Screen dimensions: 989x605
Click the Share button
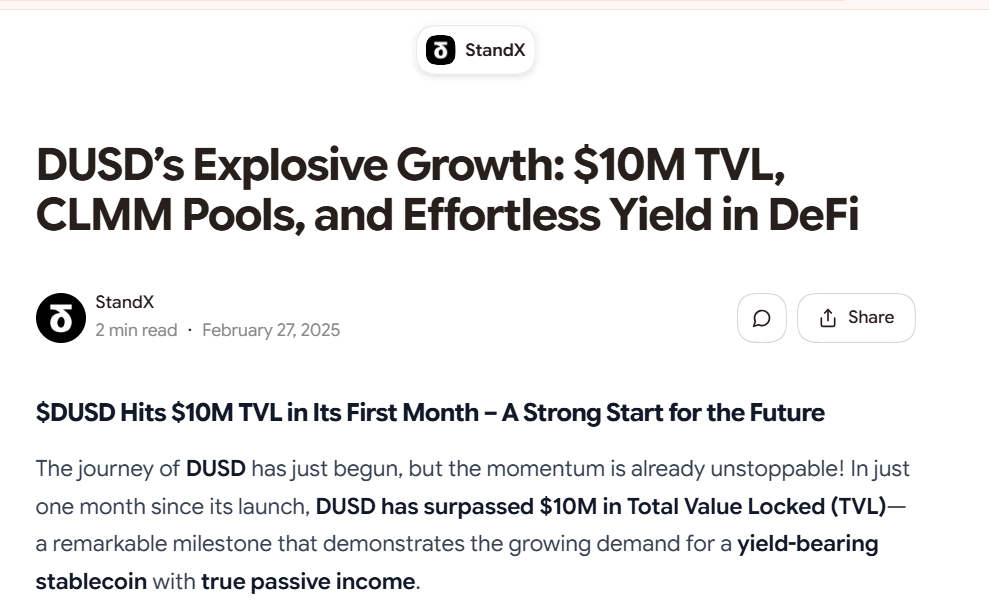[x=857, y=318]
